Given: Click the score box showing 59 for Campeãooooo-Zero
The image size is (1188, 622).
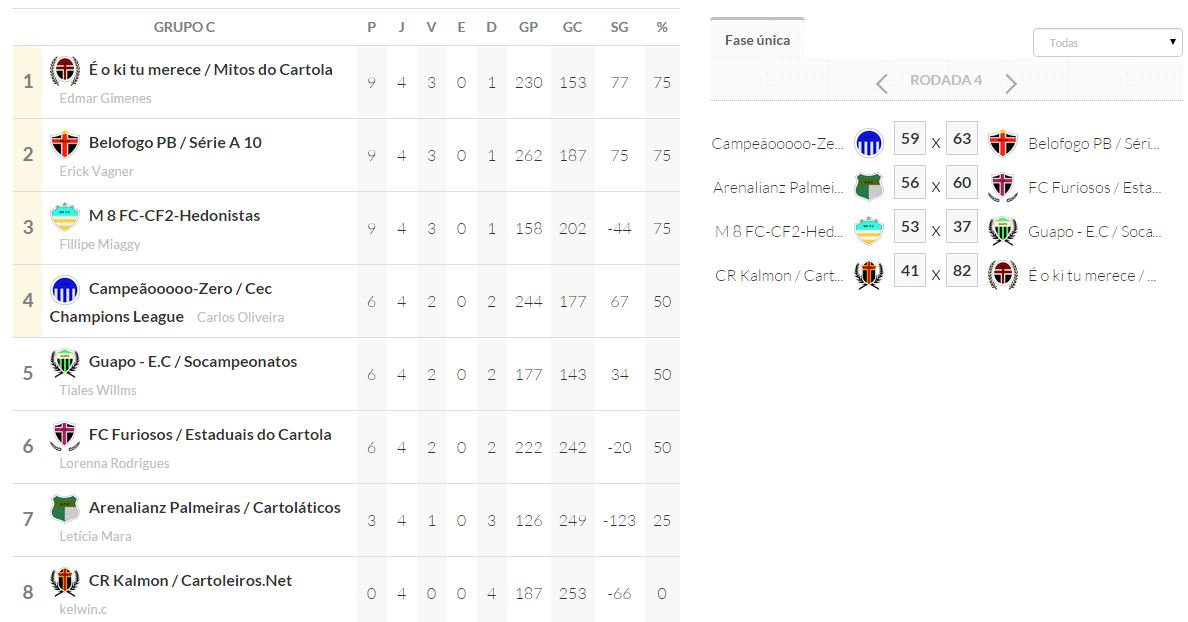Looking at the screenshot, I should click(x=910, y=140).
